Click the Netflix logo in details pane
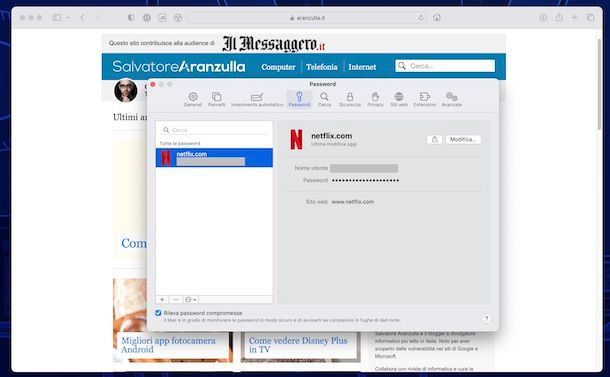 click(296, 139)
